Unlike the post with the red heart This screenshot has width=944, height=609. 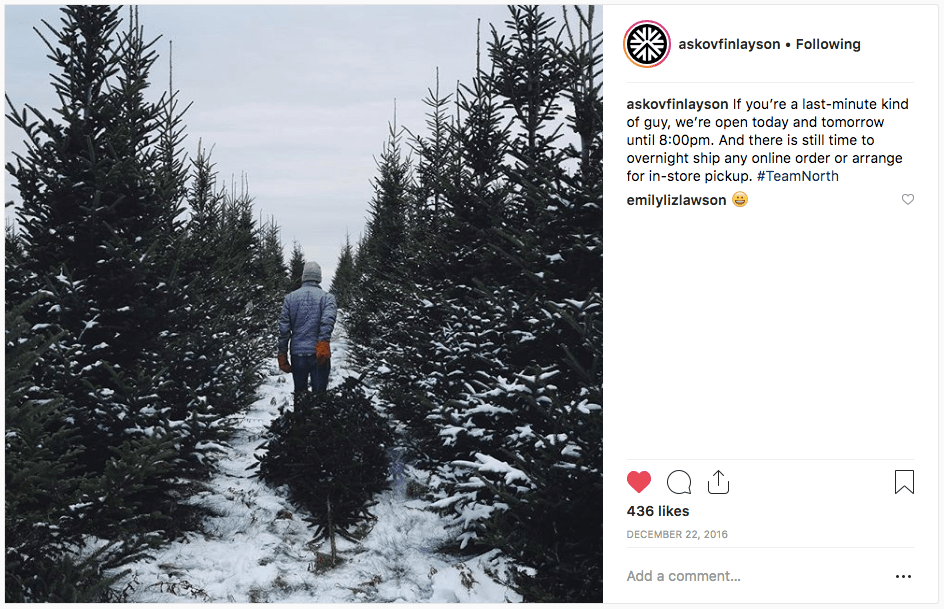coord(639,482)
